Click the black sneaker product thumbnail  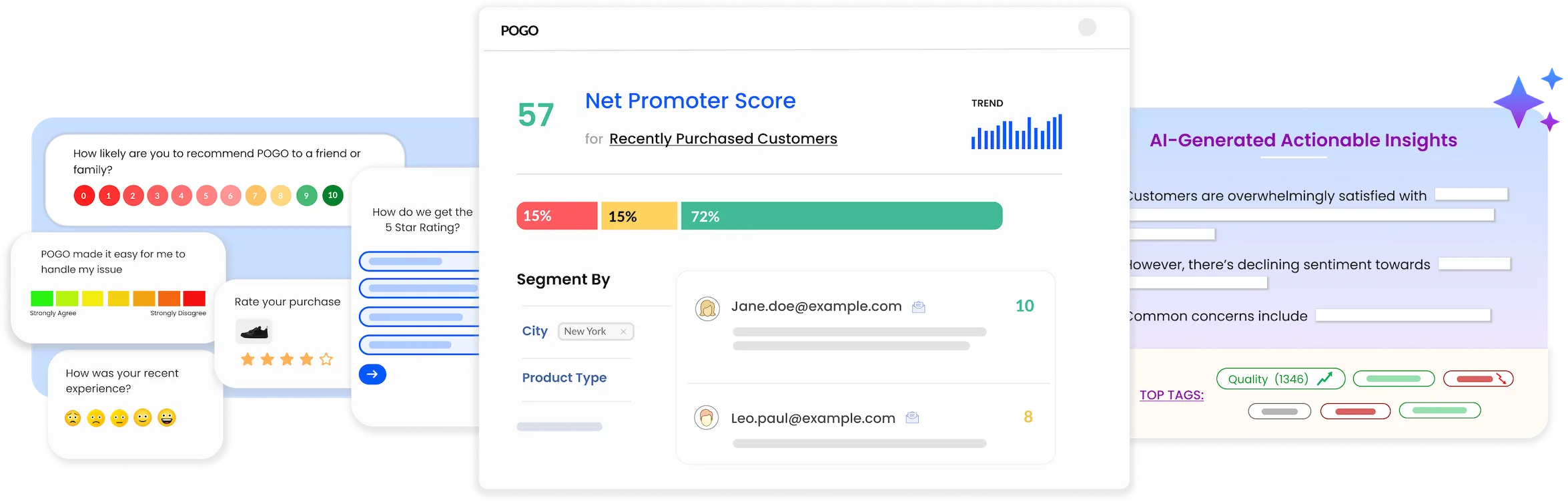254,331
